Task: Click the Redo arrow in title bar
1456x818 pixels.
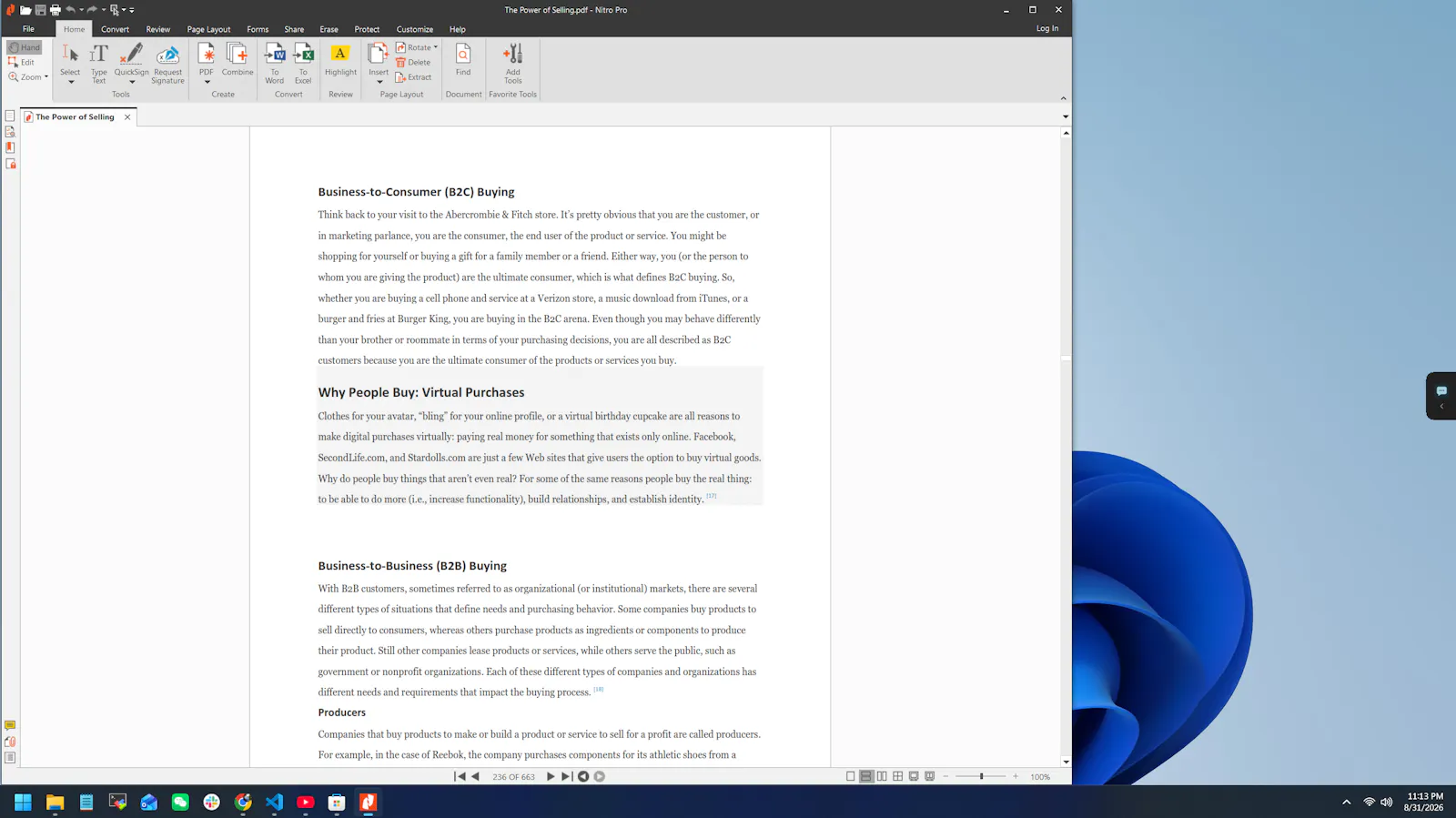Action: click(92, 10)
